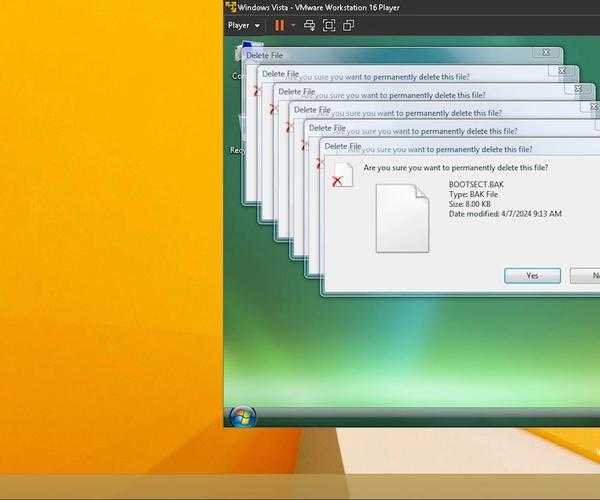600x500 pixels.
Task: Click the rearmost Delete File dialog title
Action: click(264, 55)
